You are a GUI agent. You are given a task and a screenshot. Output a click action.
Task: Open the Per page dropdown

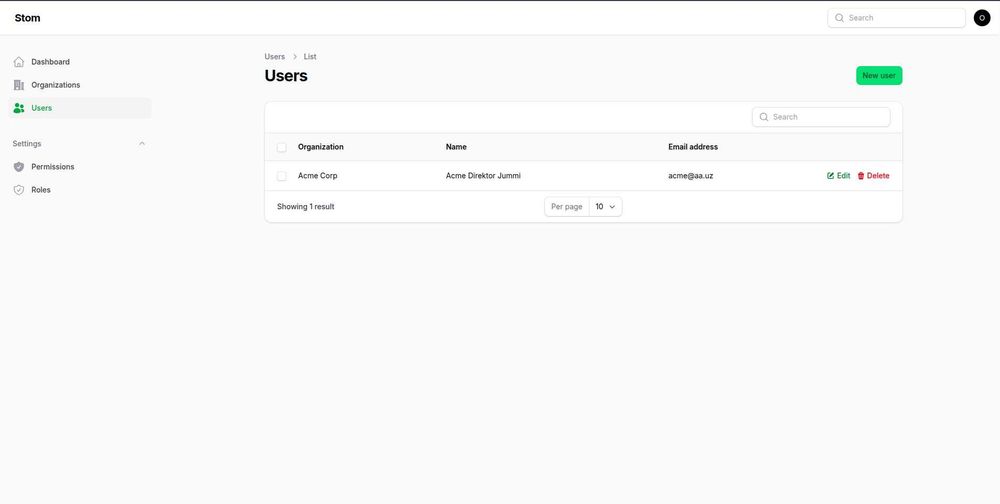tap(605, 207)
